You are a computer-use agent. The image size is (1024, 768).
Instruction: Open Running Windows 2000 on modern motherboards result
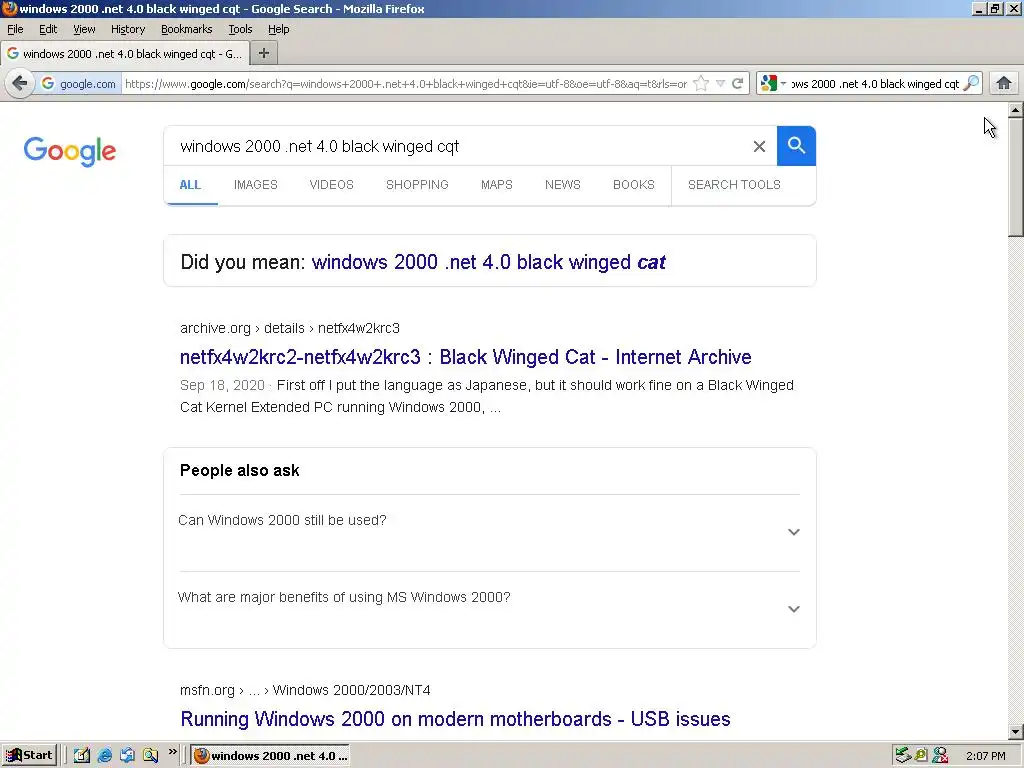click(455, 719)
